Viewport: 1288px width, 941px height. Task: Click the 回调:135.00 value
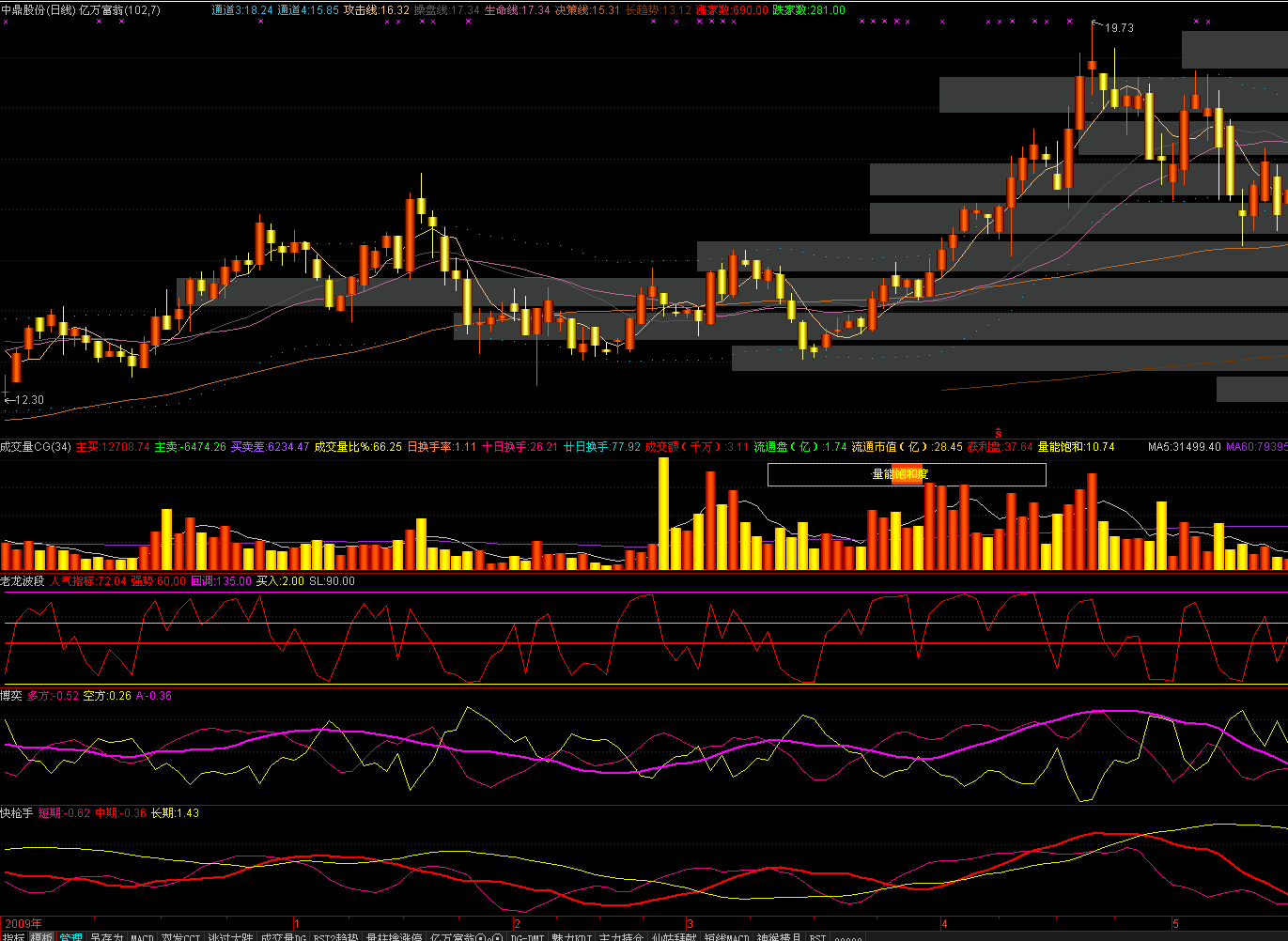click(x=222, y=581)
